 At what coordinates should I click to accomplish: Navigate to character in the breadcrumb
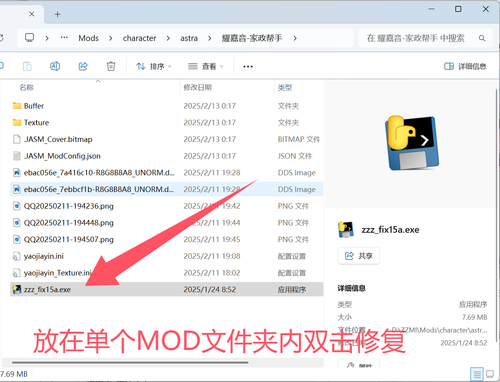[139, 38]
